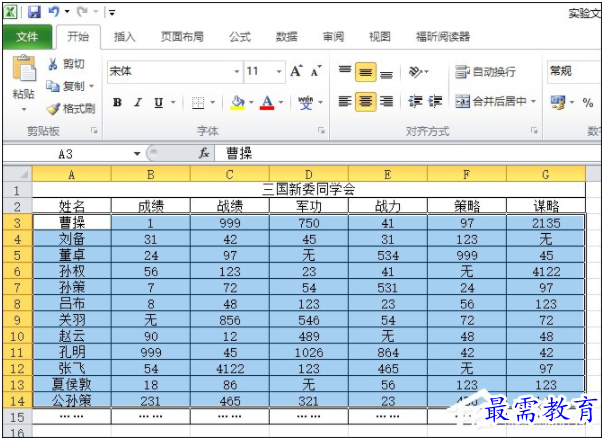Open the font color dropdown arrow

(x=281, y=102)
